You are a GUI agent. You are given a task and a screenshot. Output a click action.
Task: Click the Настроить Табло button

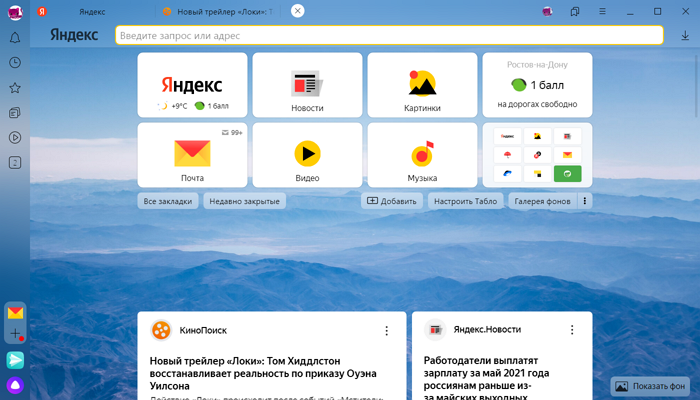click(x=466, y=201)
